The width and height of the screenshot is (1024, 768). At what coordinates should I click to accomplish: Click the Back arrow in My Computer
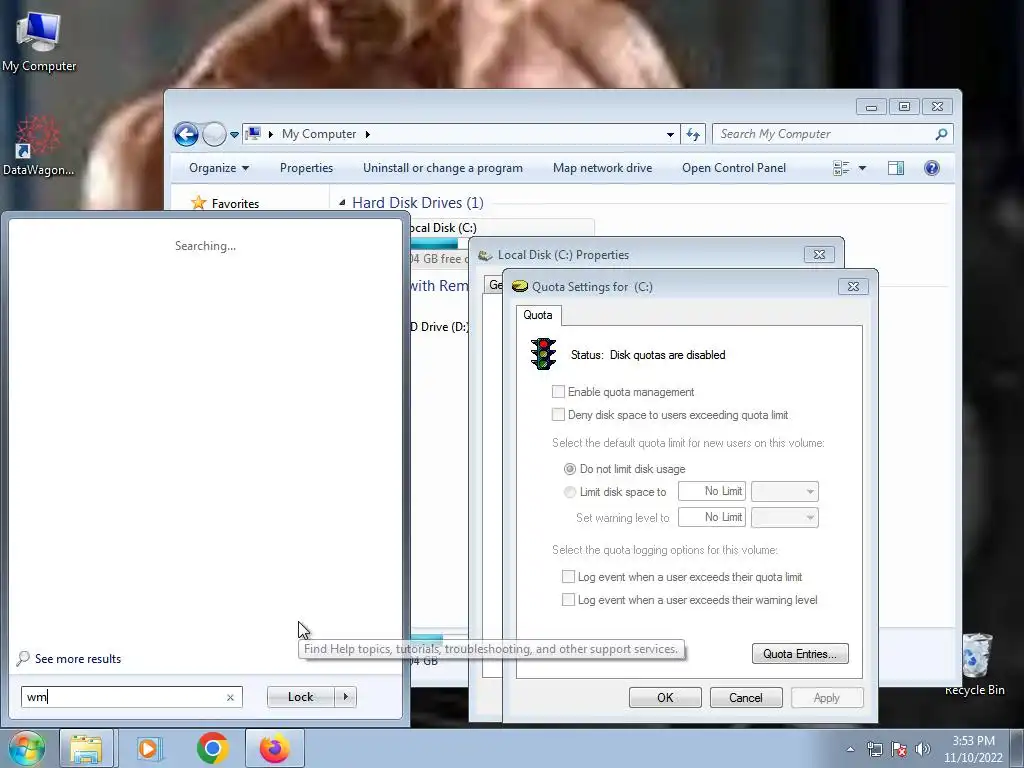[x=186, y=135]
